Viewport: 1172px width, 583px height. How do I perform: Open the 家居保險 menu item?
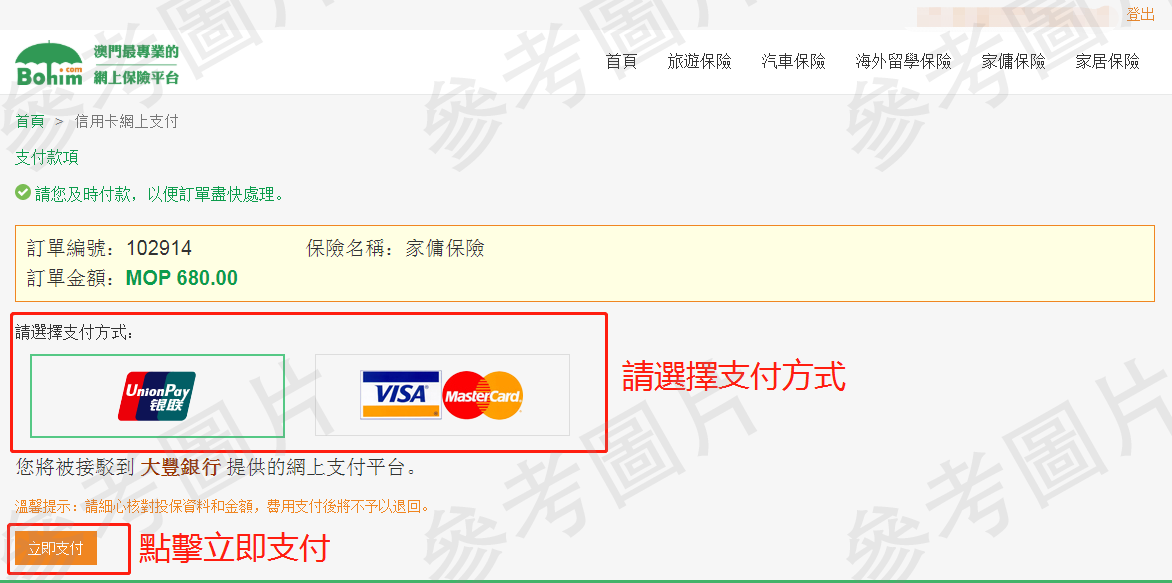pos(1108,61)
